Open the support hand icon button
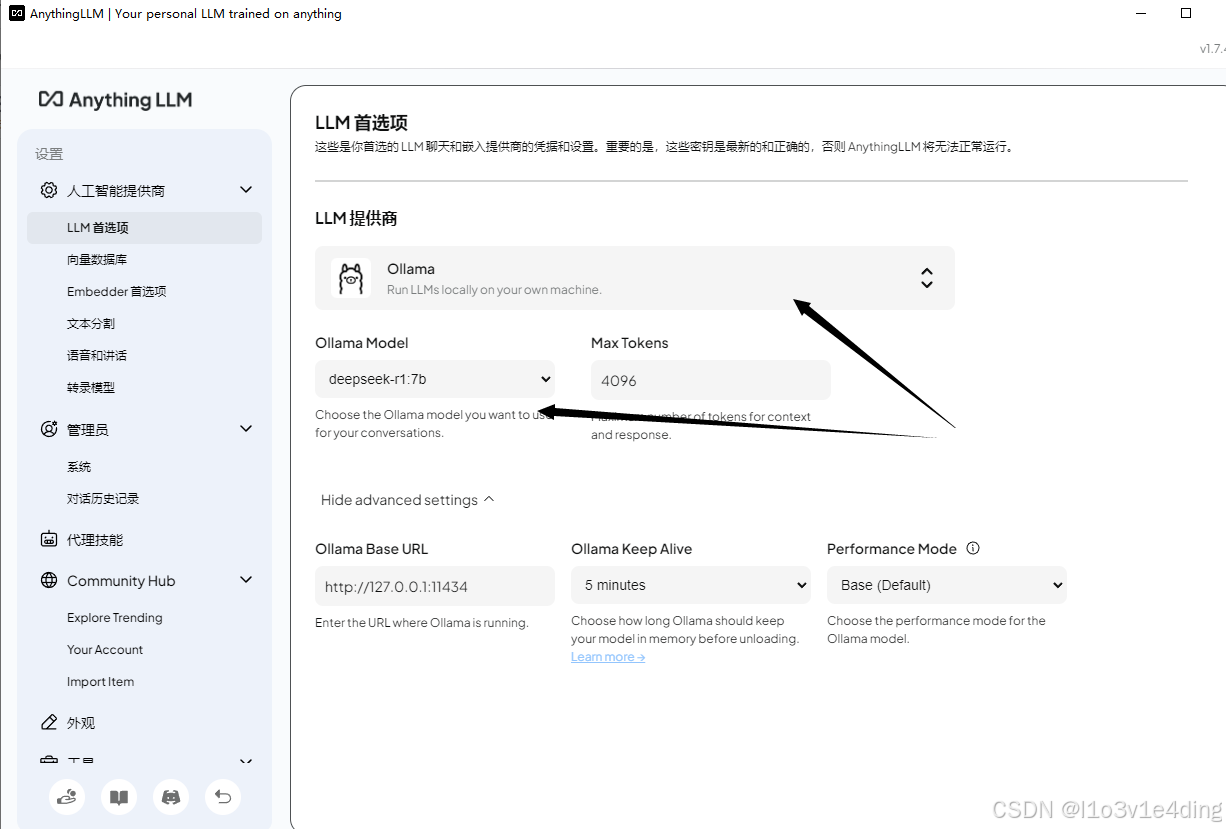This screenshot has width=1226, height=829. tap(67, 797)
